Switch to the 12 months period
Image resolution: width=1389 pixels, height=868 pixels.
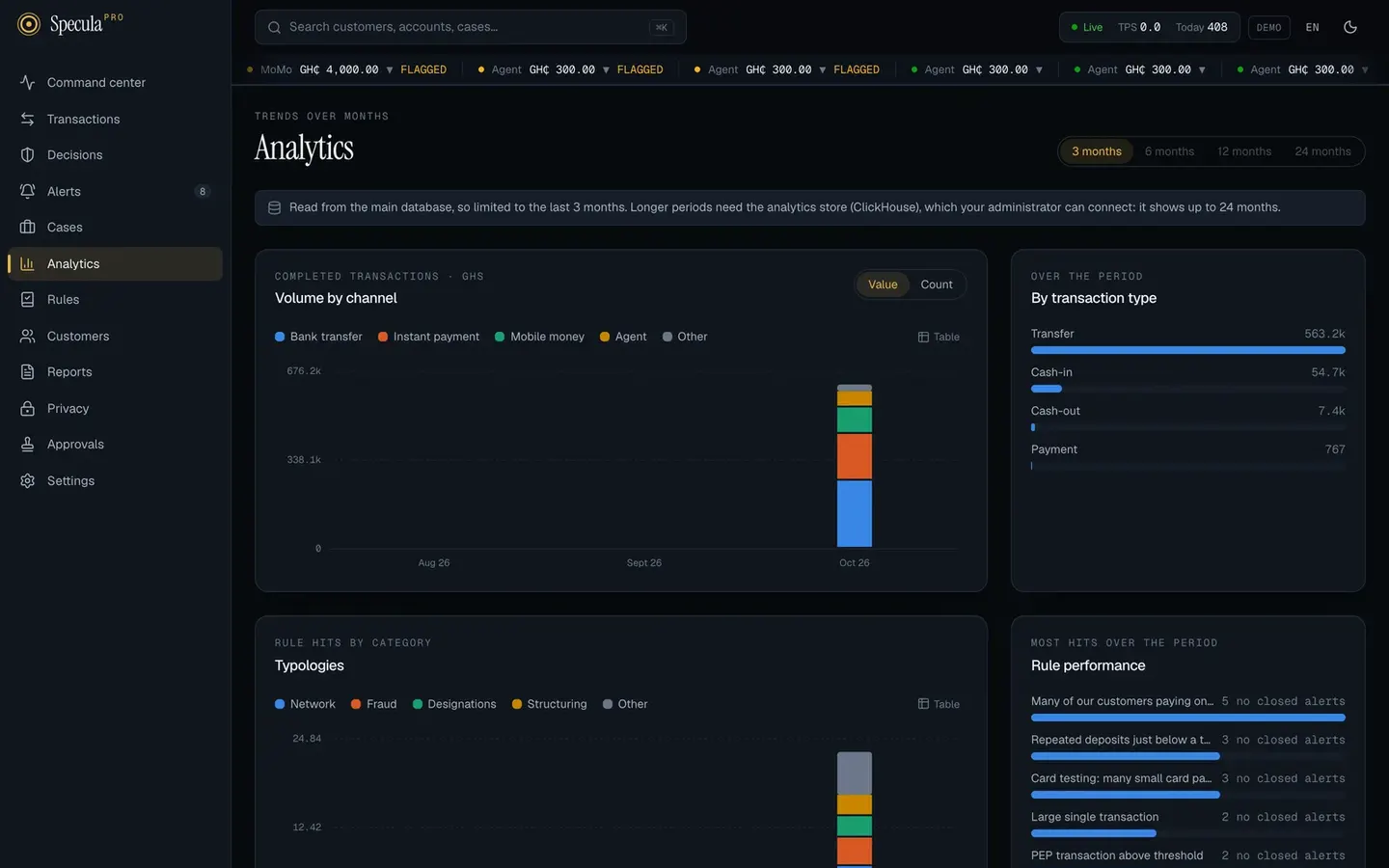[1244, 151]
